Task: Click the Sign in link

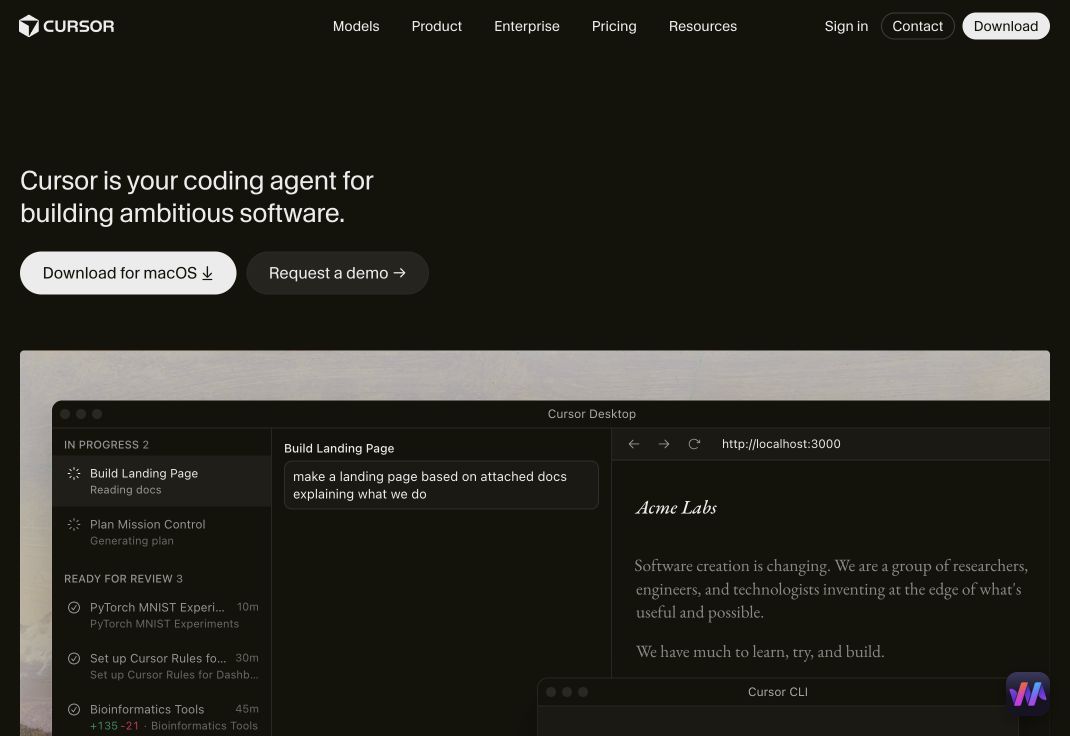Action: (846, 26)
